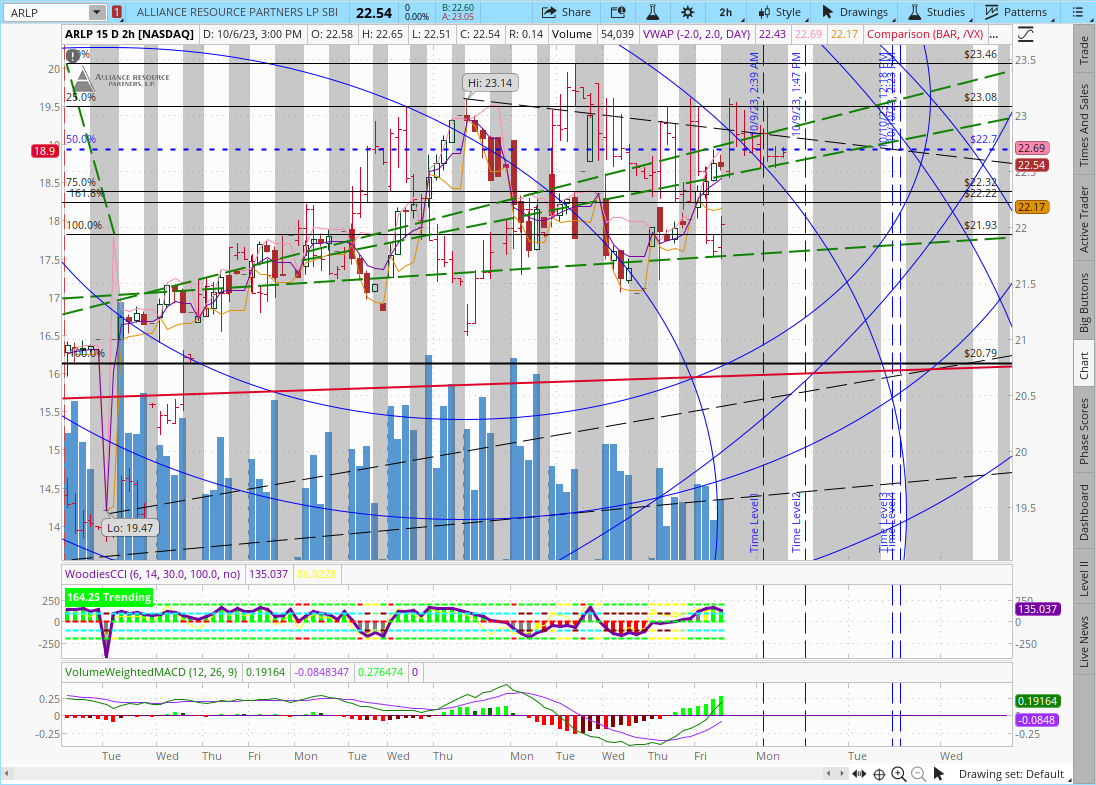The height and width of the screenshot is (785, 1096).
Task: Change the 2h timeframe selector
Action: coord(726,13)
